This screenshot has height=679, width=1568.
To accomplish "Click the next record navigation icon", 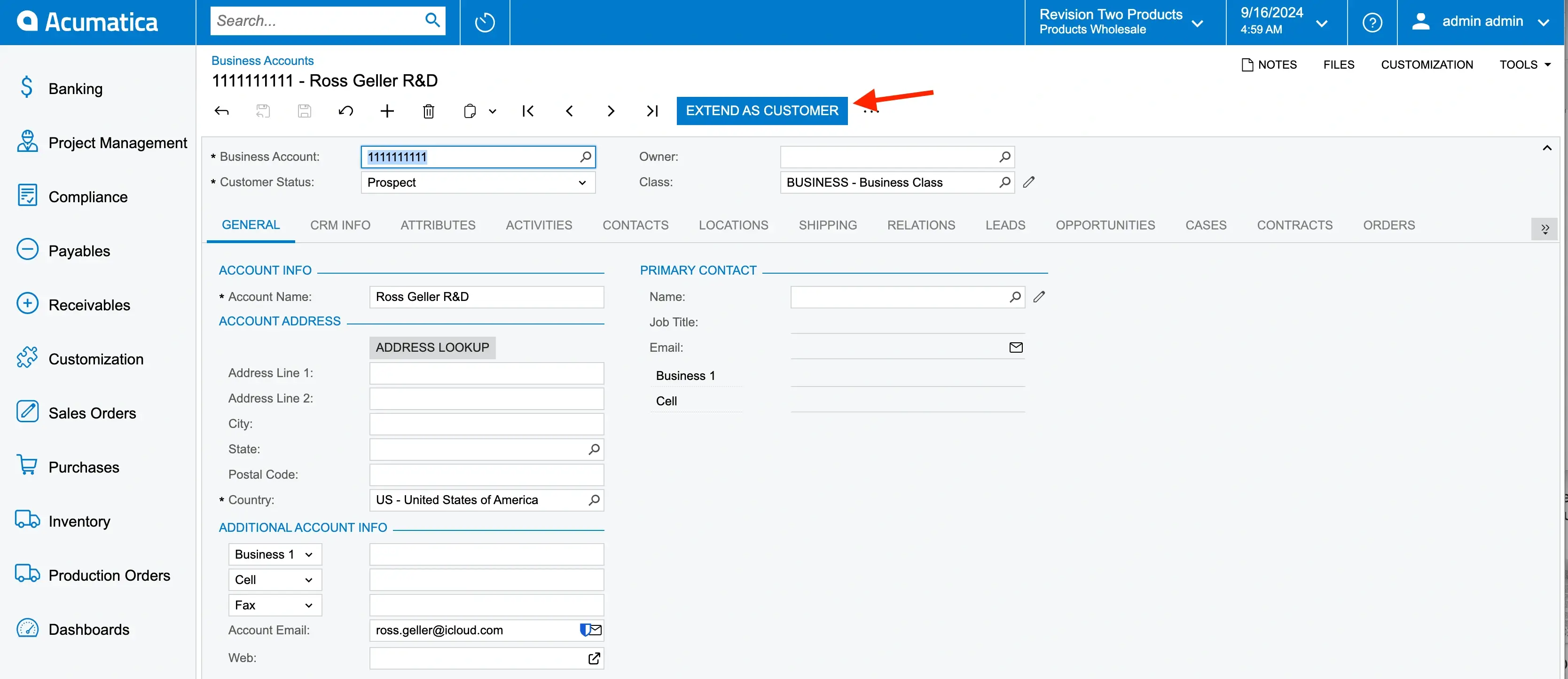I will click(x=611, y=110).
